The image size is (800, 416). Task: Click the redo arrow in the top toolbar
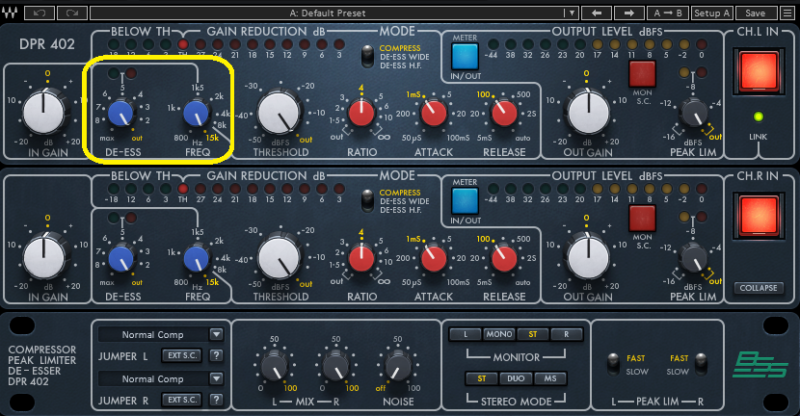coord(71,13)
